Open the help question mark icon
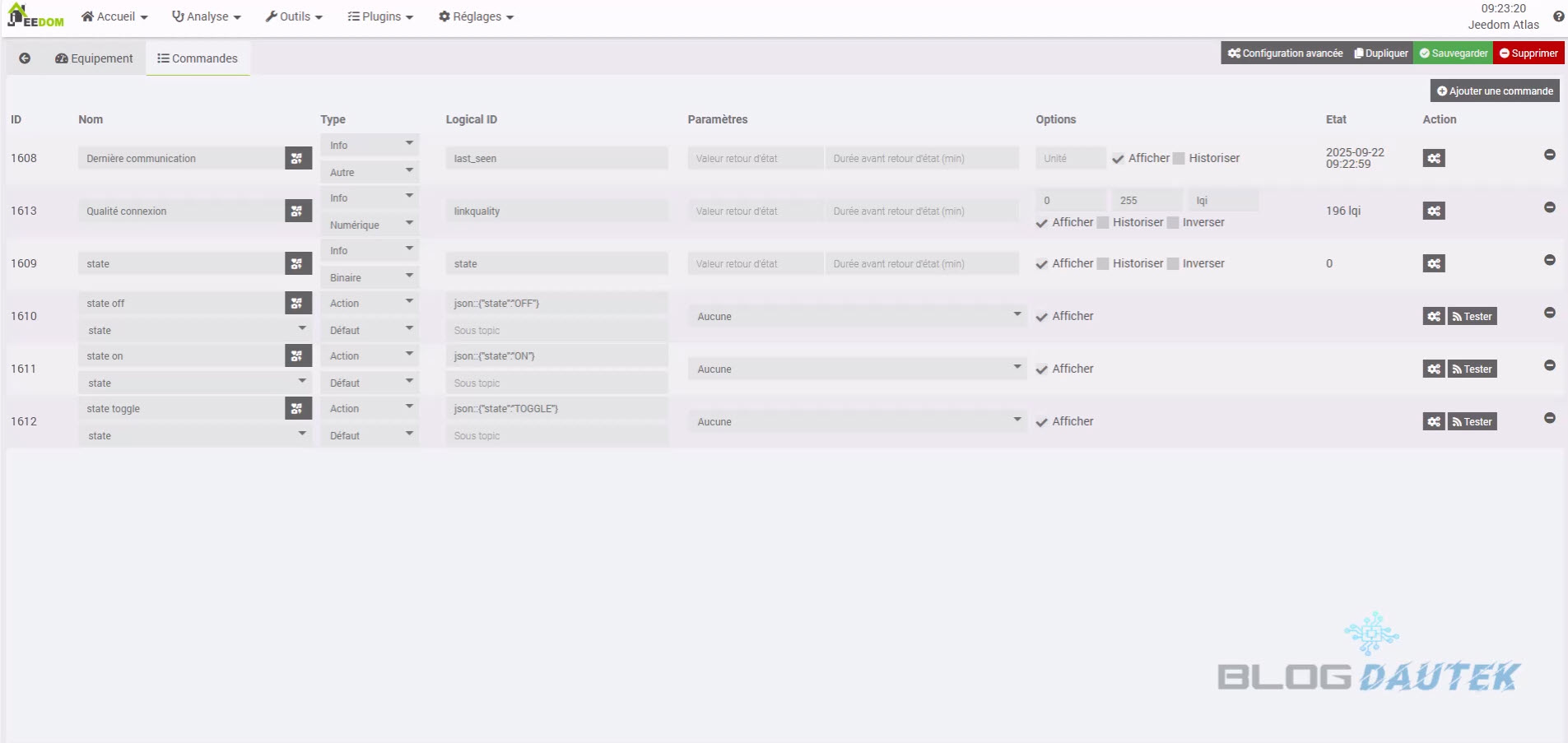 (x=1558, y=16)
